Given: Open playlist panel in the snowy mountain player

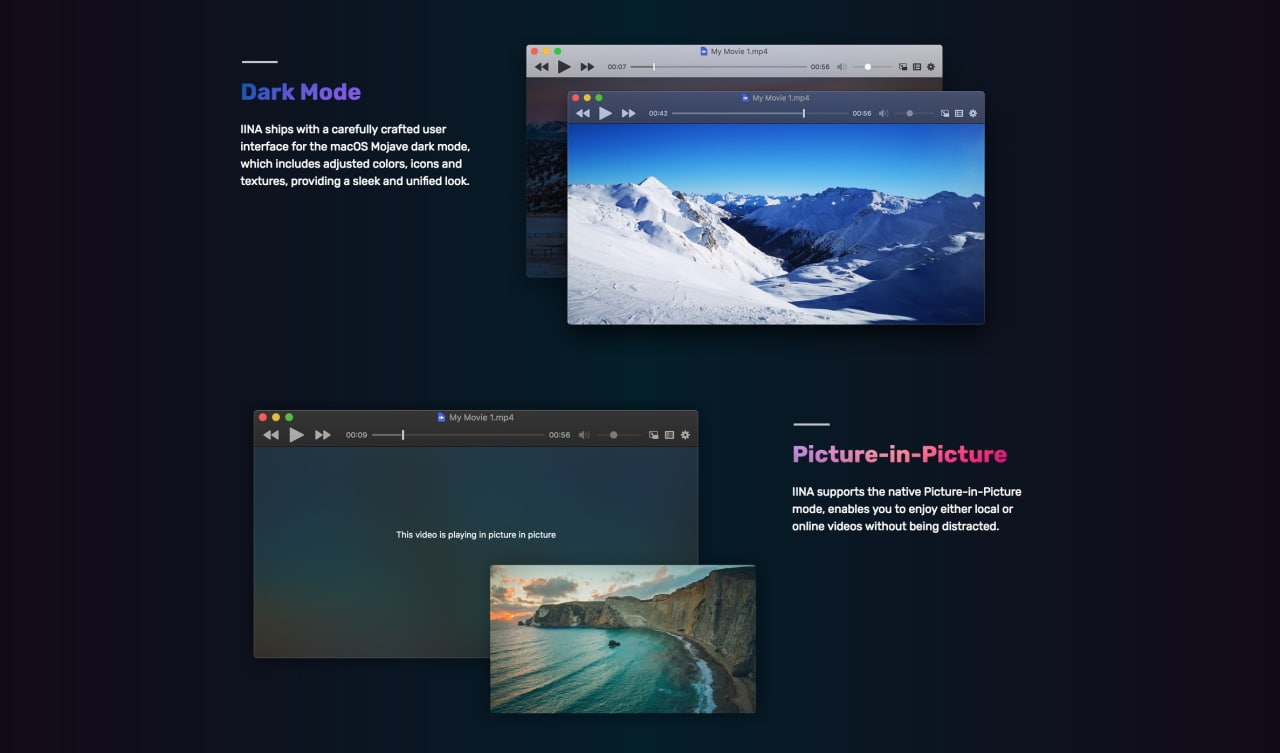Looking at the screenshot, I should [x=958, y=114].
